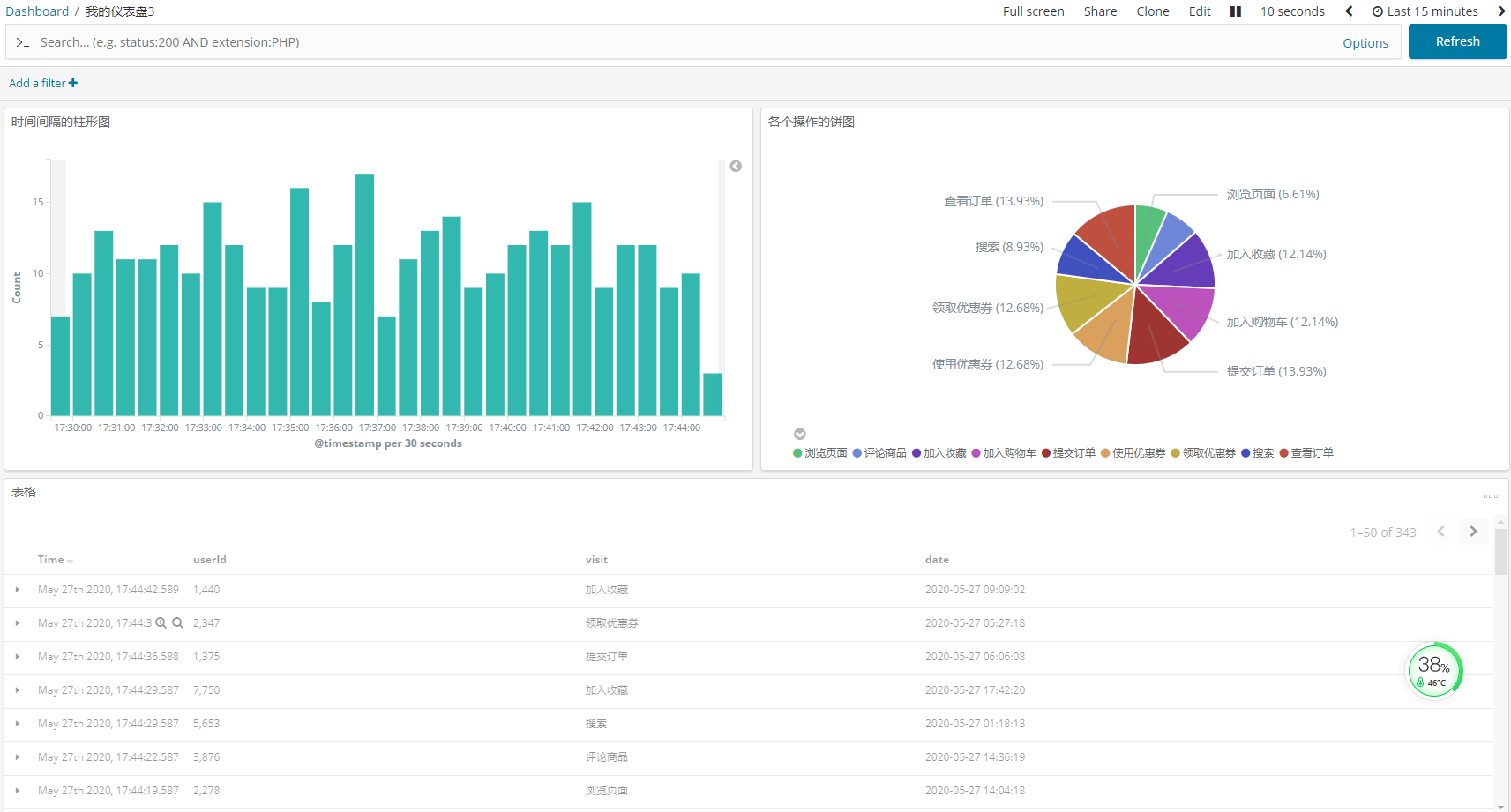The image size is (1511, 812).
Task: Step time range backward with left chevron
Action: 1349,11
